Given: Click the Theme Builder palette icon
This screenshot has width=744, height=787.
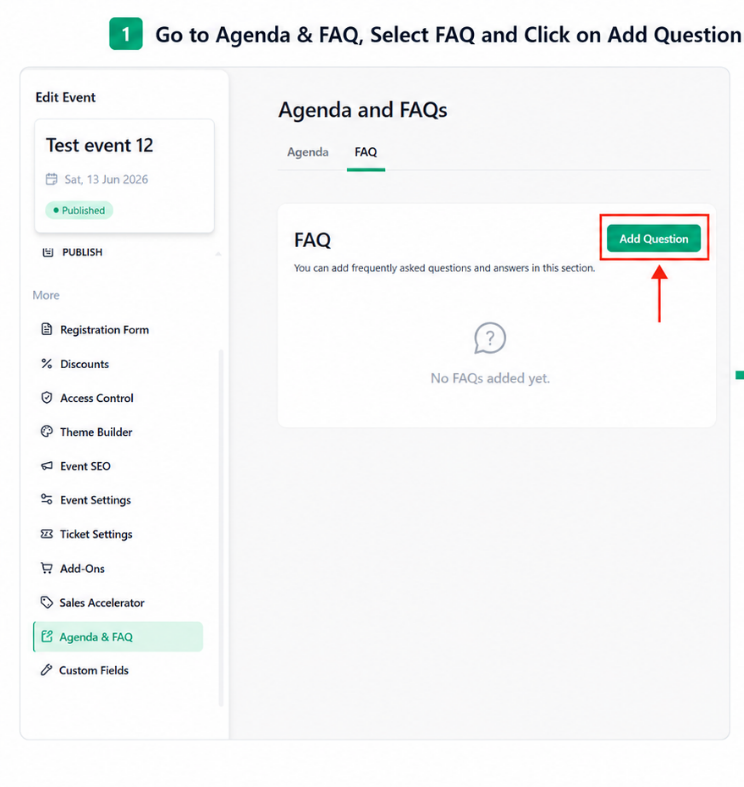Looking at the screenshot, I should [47, 432].
